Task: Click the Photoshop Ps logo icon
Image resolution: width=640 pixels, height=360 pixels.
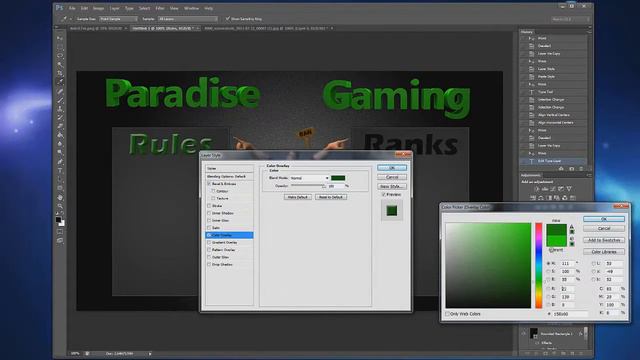Action: point(59,8)
